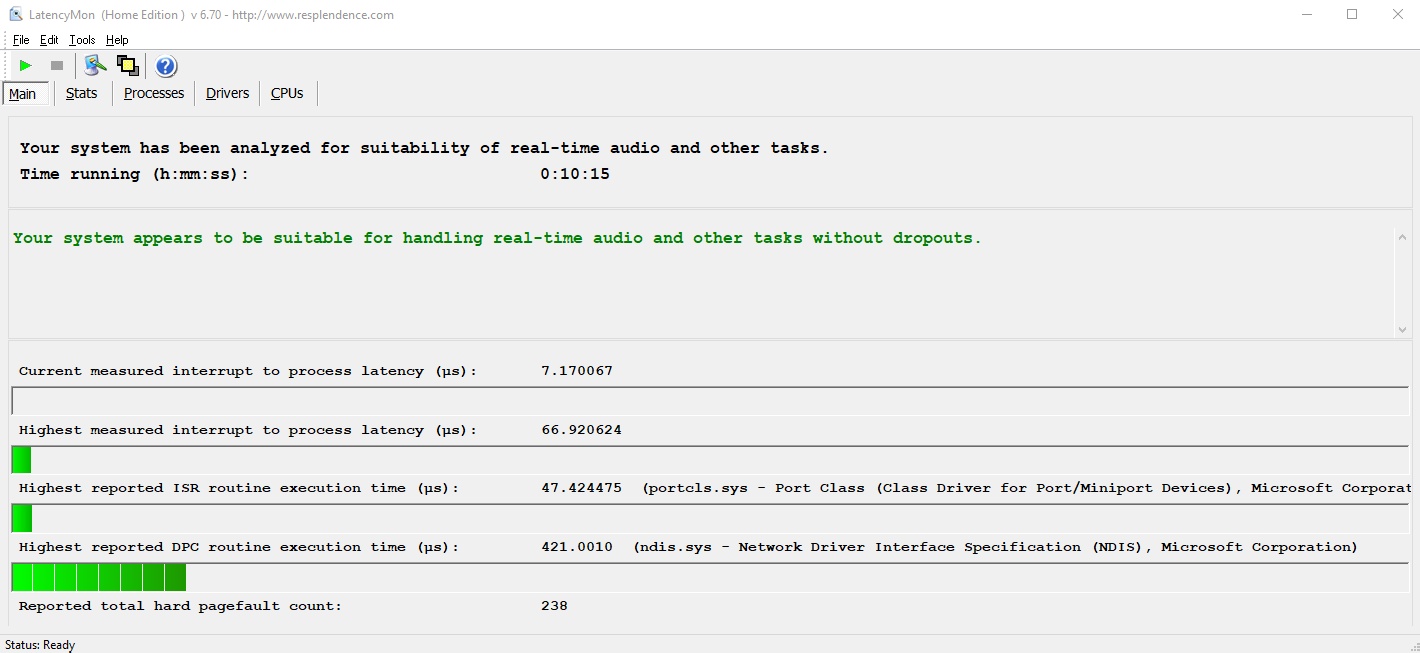
Task: Click the green suitability conclusion message
Action: [x=497, y=238]
